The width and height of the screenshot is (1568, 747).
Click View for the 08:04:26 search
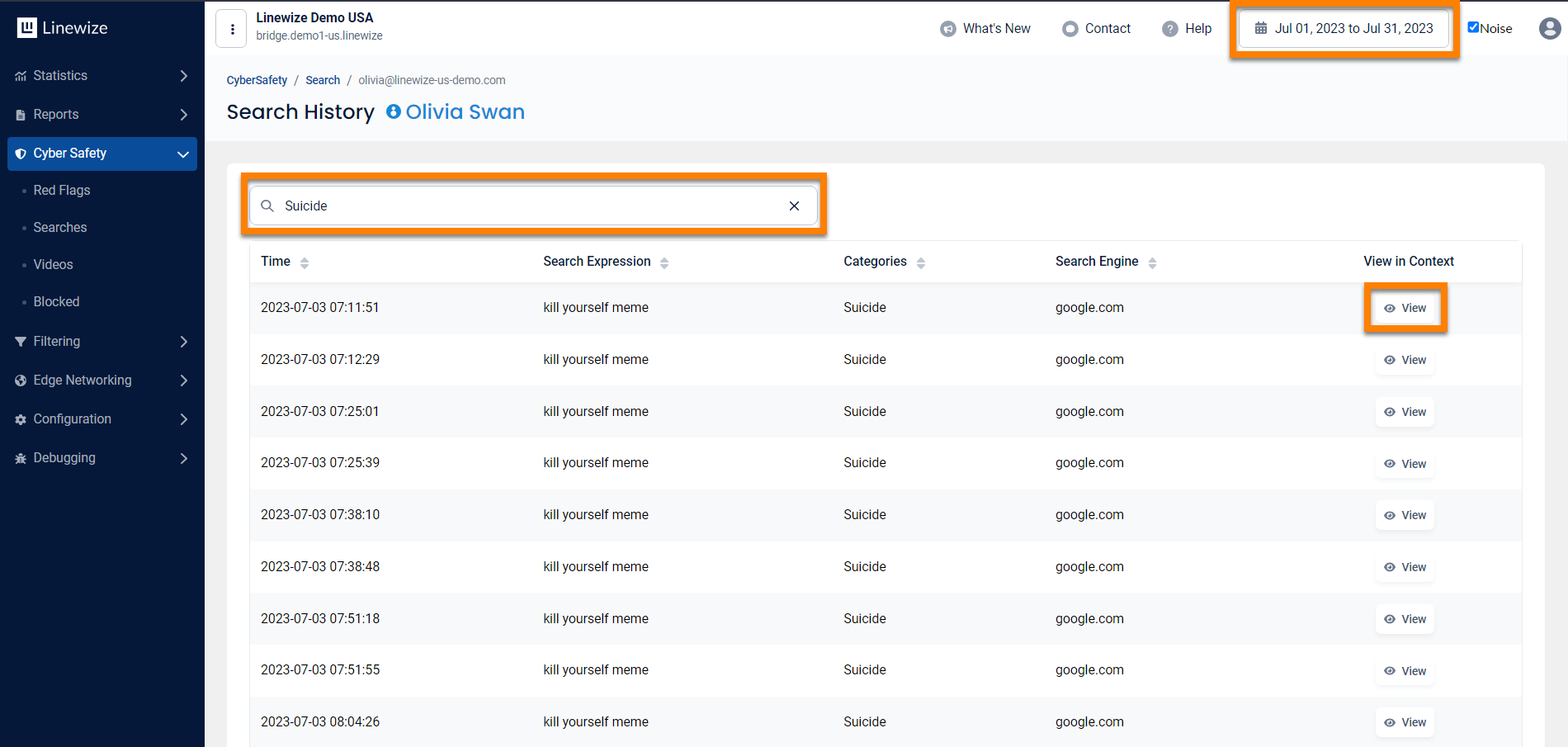1405,722
